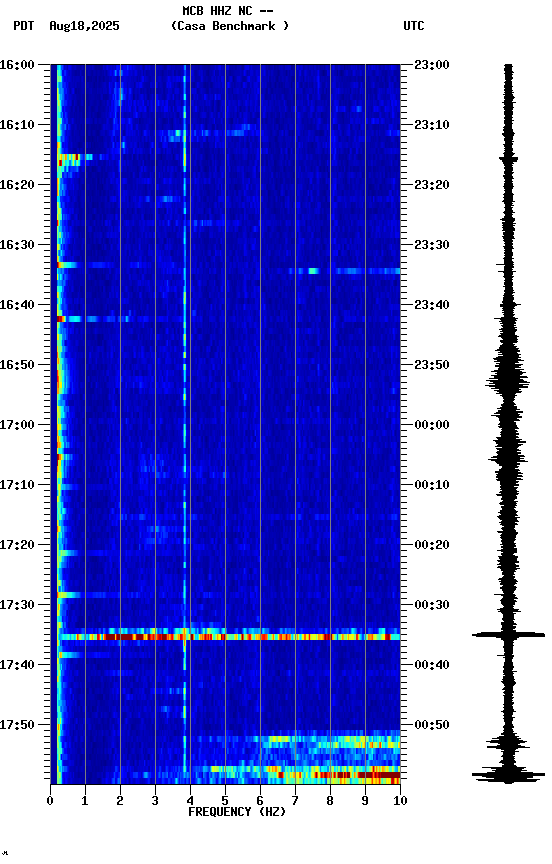The image size is (552, 864).
Task: Click frequency axis tick label '9'
Action: point(365,801)
